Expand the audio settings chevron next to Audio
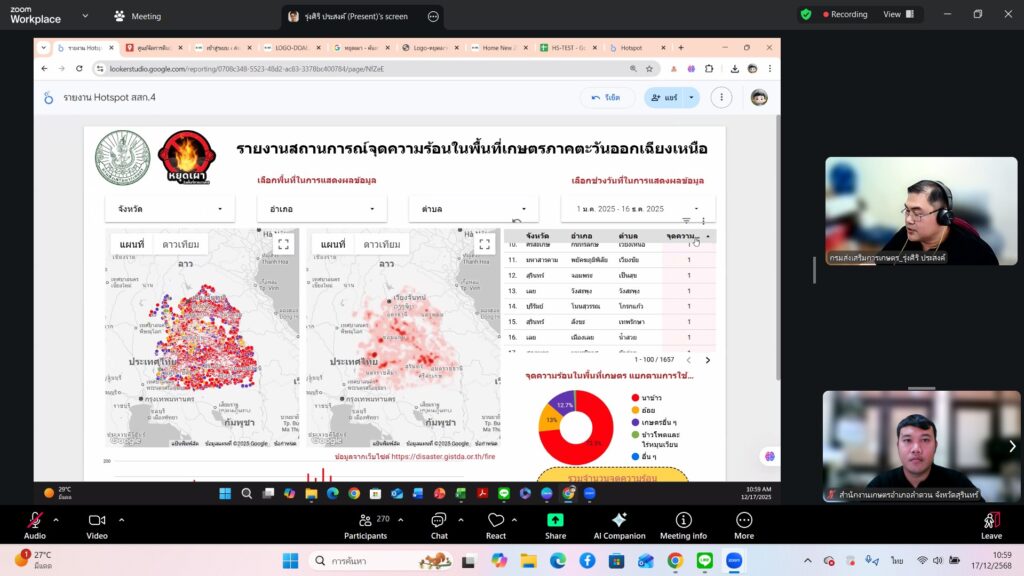 tap(56, 519)
